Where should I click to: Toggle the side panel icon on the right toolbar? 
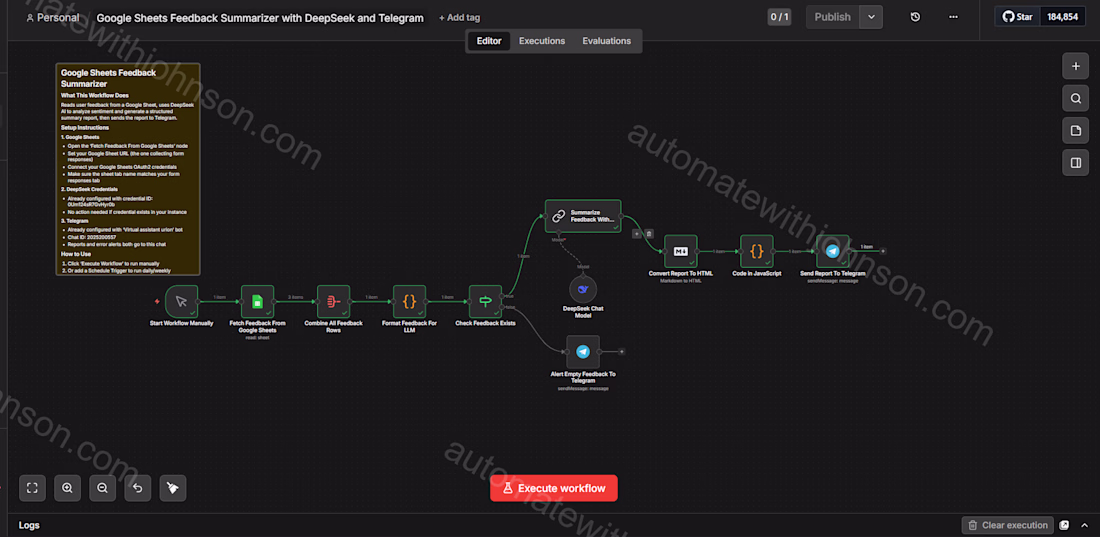(x=1075, y=163)
